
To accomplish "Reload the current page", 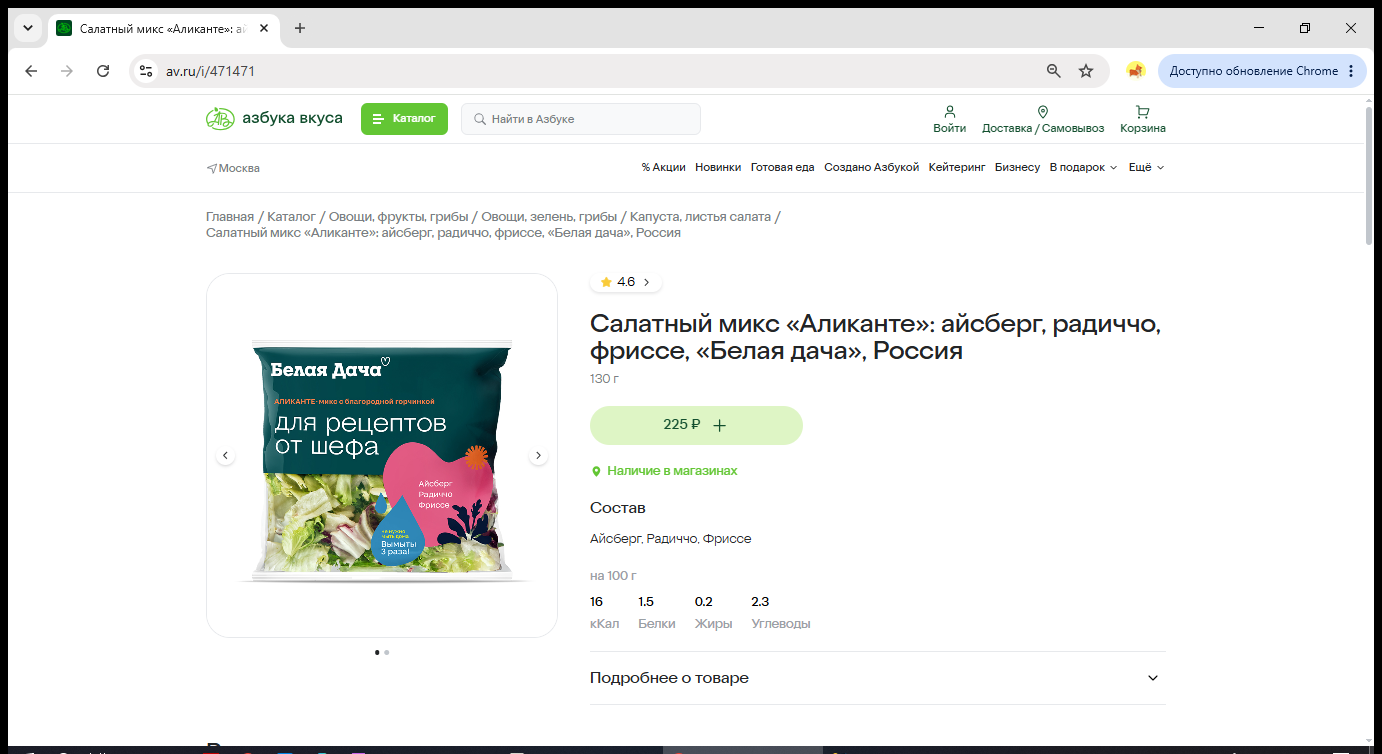I will click(x=103, y=71).
